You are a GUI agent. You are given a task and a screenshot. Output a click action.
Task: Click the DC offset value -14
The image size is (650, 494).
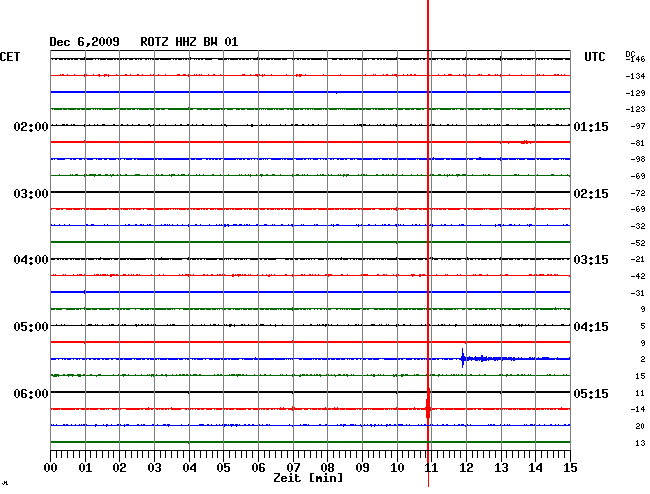(638, 409)
